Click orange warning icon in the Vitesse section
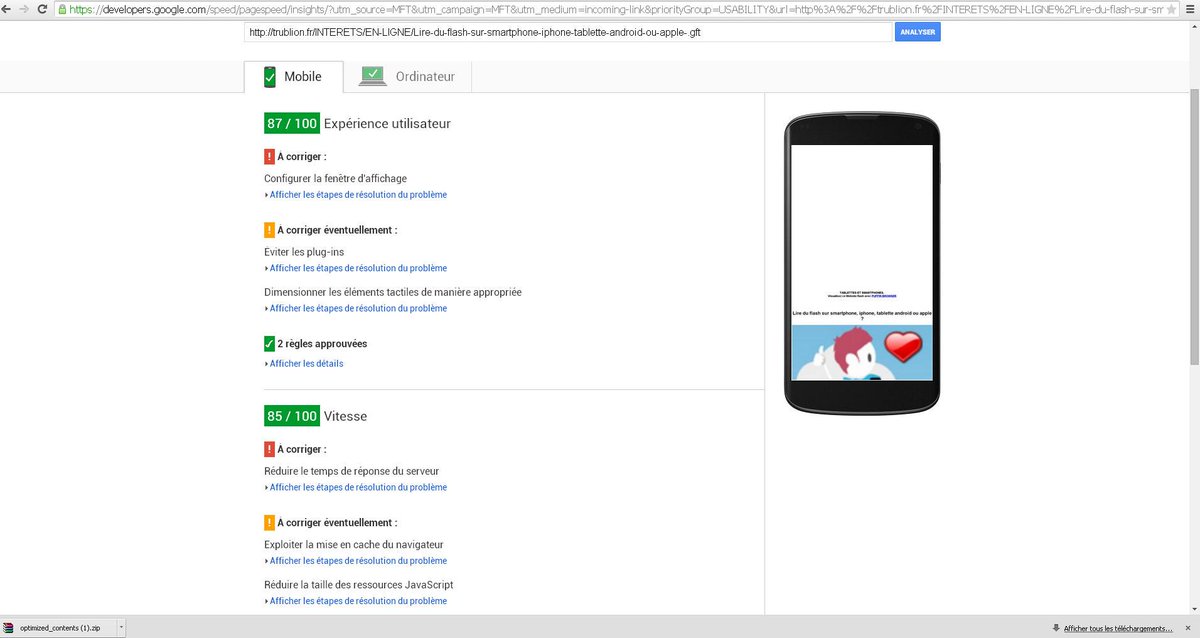This screenshot has width=1200, height=638. tap(269, 522)
